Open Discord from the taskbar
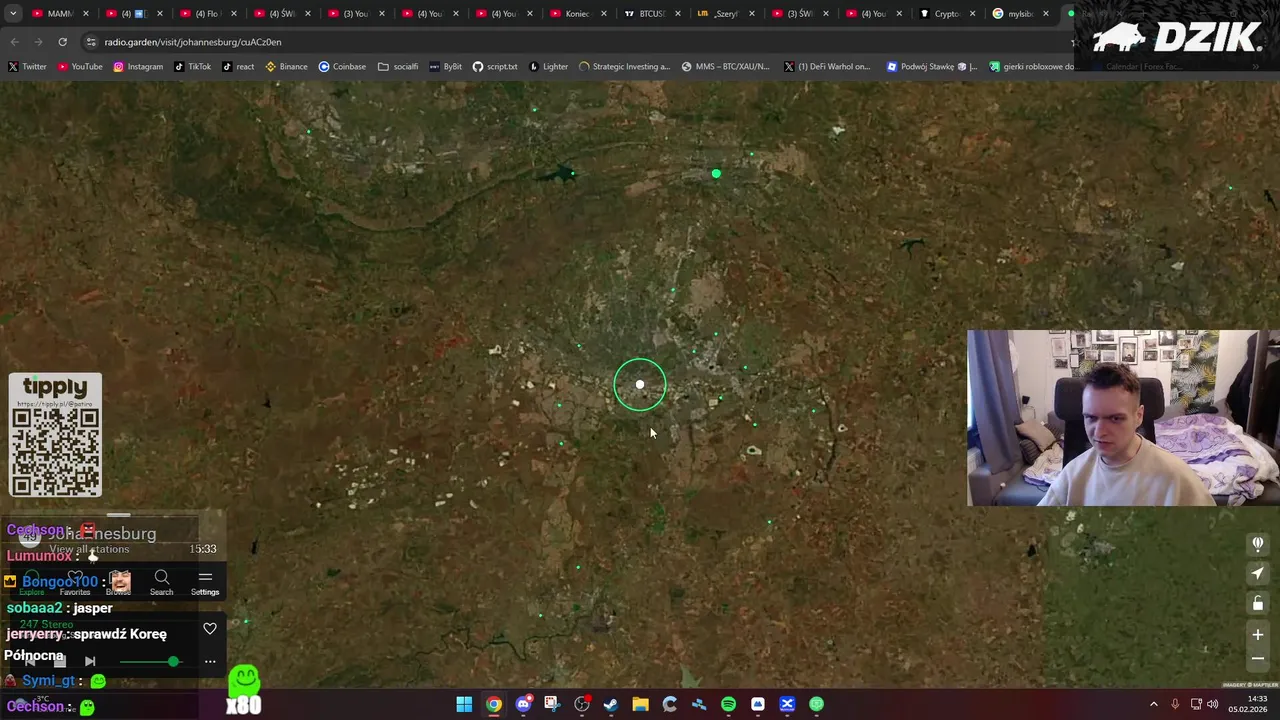The image size is (1280, 720). [523, 704]
